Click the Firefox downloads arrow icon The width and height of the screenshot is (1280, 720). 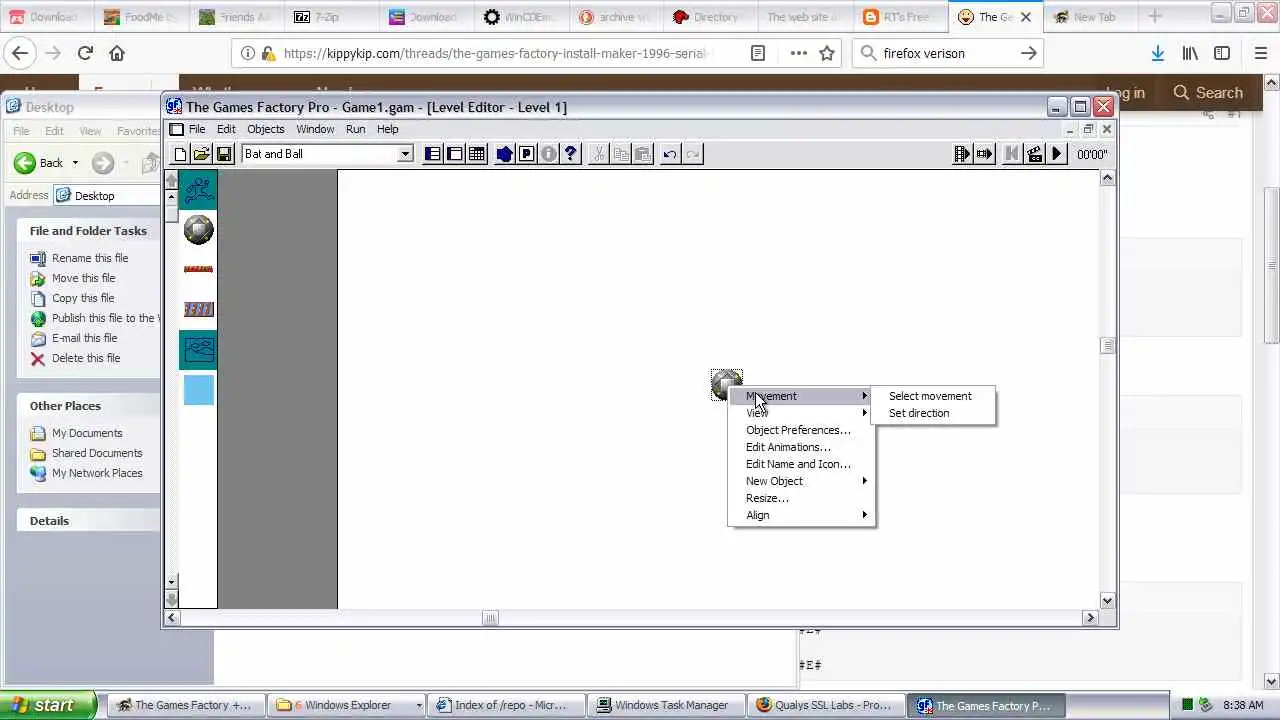(1157, 53)
